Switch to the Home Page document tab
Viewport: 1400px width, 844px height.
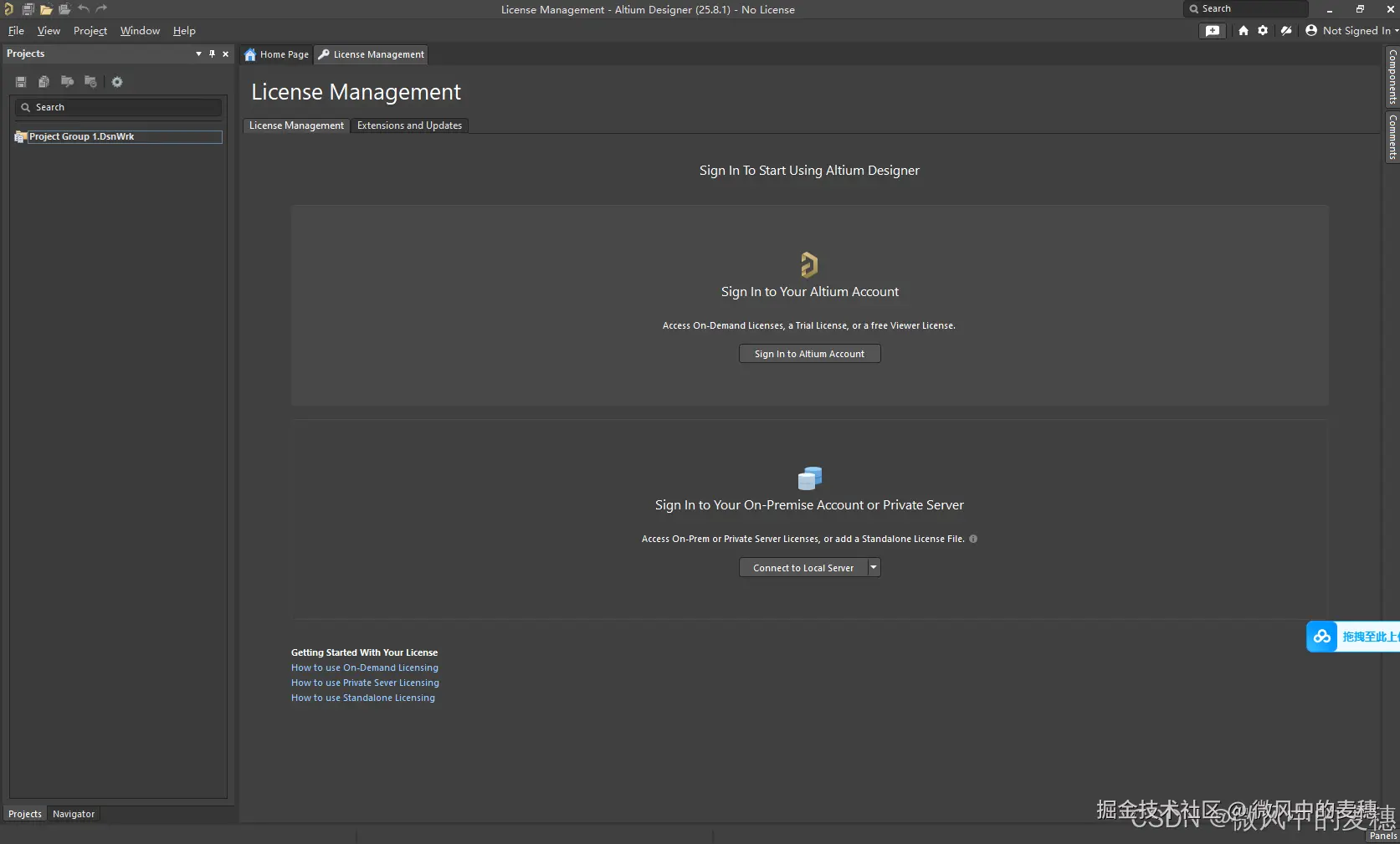pos(276,54)
